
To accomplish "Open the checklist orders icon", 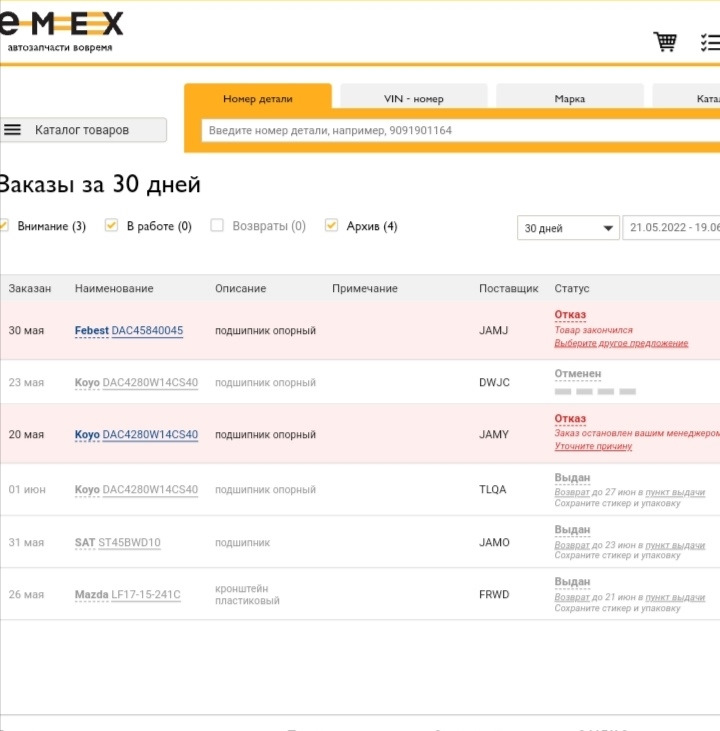I will tap(710, 42).
